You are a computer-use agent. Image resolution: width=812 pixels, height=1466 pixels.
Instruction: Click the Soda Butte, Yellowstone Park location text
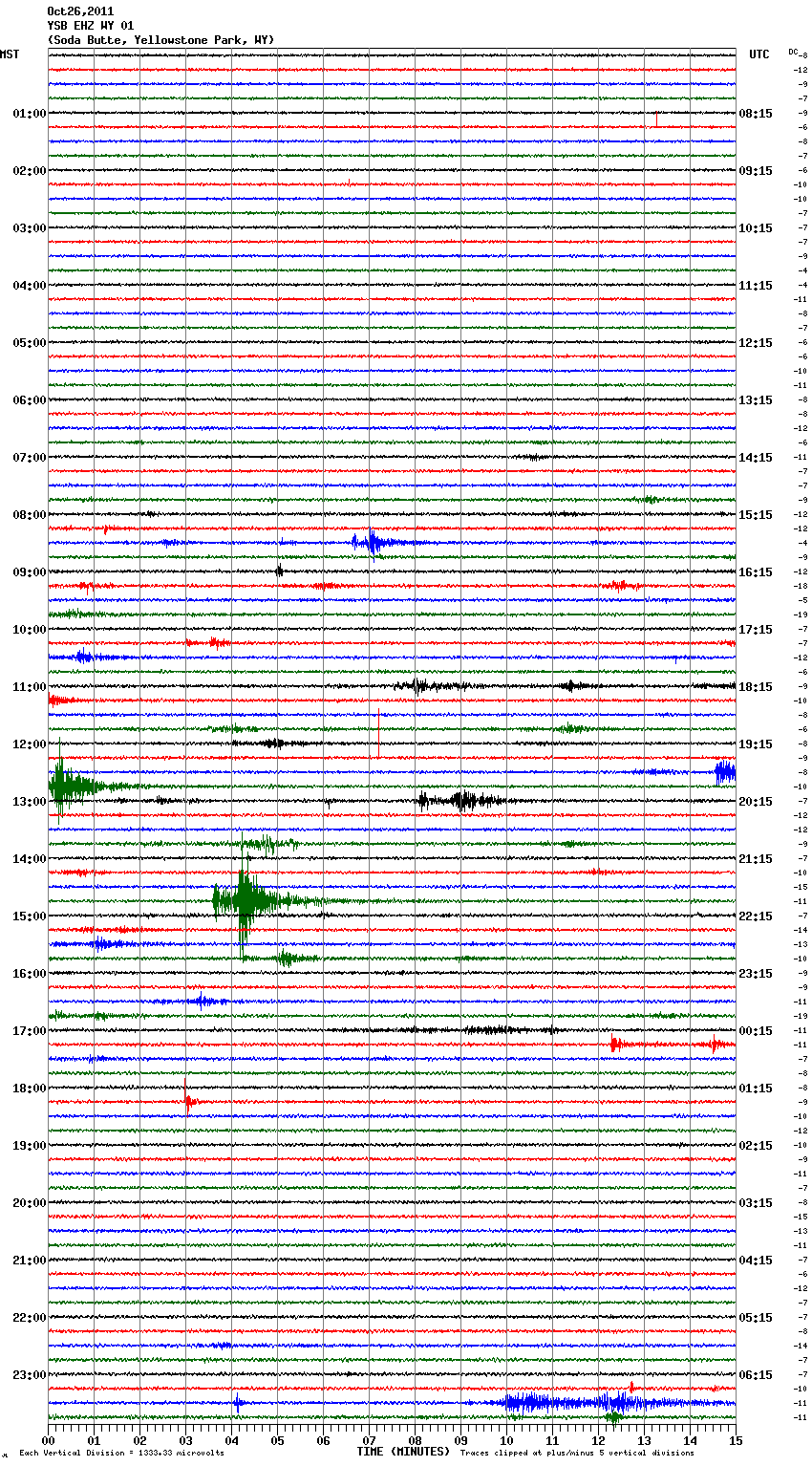160,40
